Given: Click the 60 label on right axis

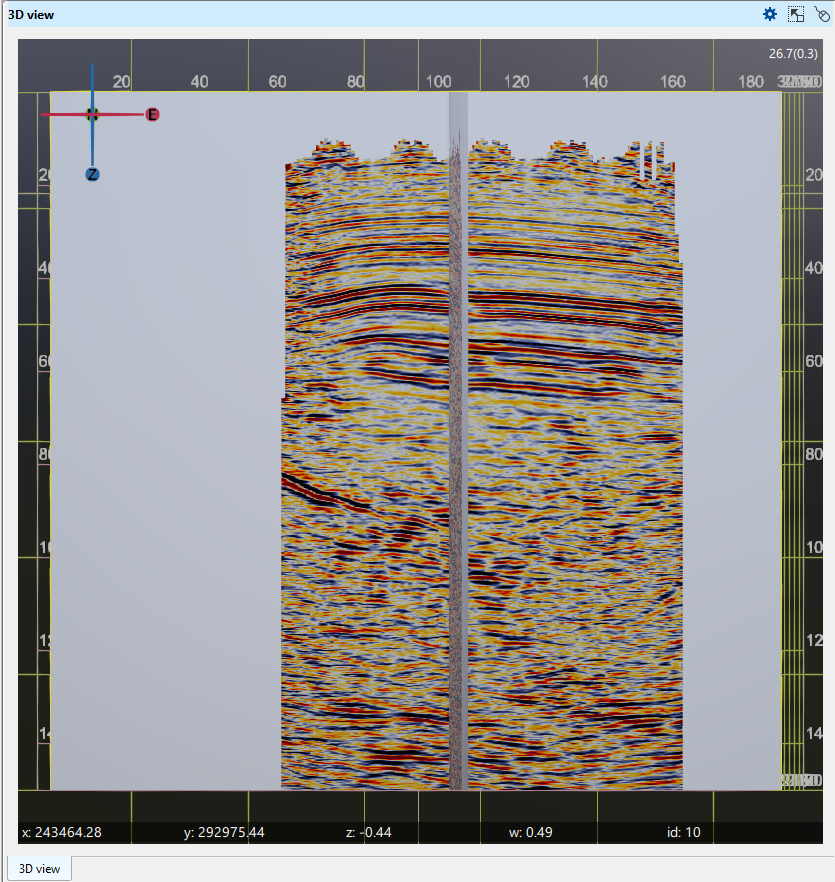Looking at the screenshot, I should (814, 361).
